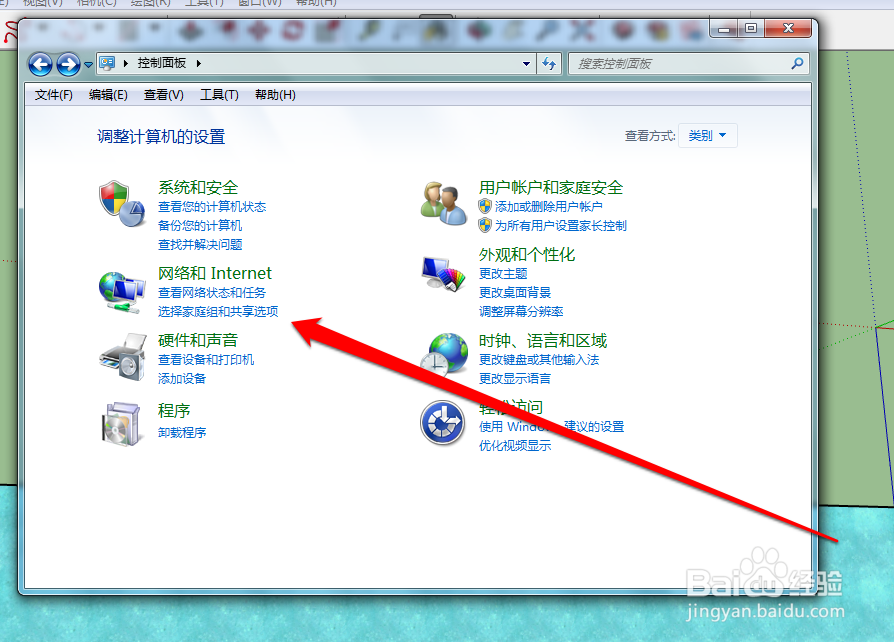Open Hardware and Sound printer icon

[x=123, y=357]
